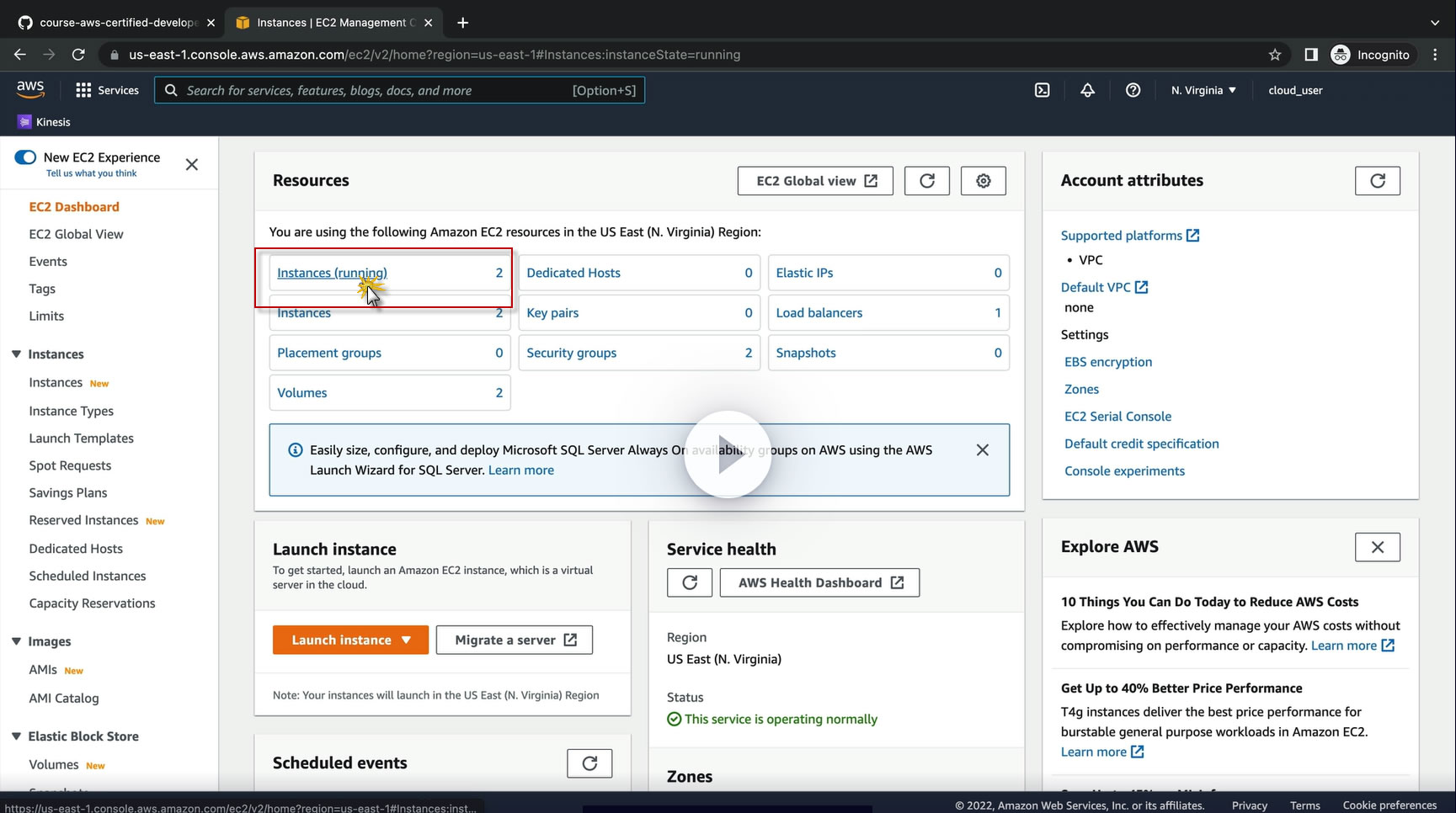The image size is (1456, 813).
Task: Open Instance Types in sidebar
Action: click(x=71, y=411)
